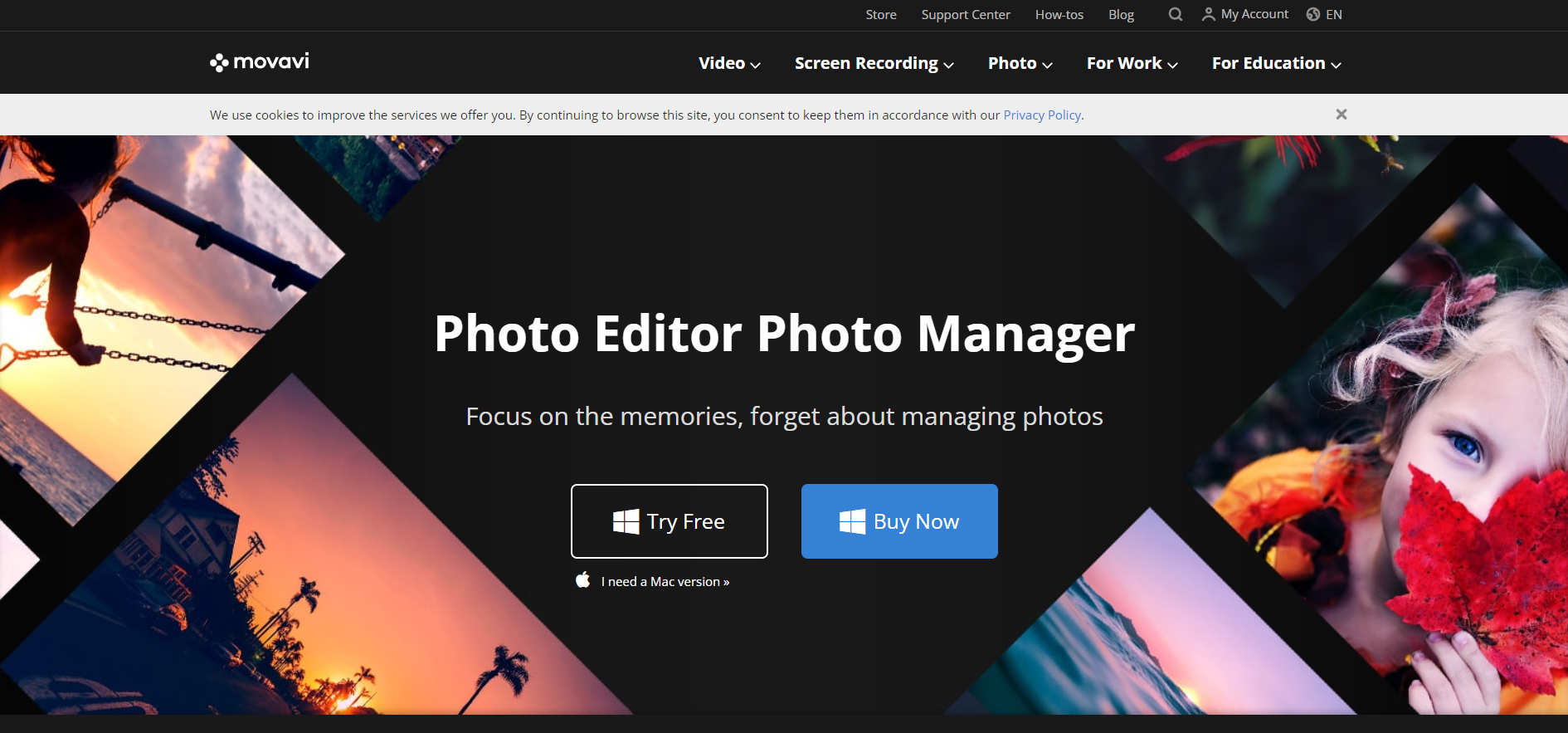This screenshot has width=1568, height=733.
Task: Visit the How-tos section
Action: (1059, 15)
